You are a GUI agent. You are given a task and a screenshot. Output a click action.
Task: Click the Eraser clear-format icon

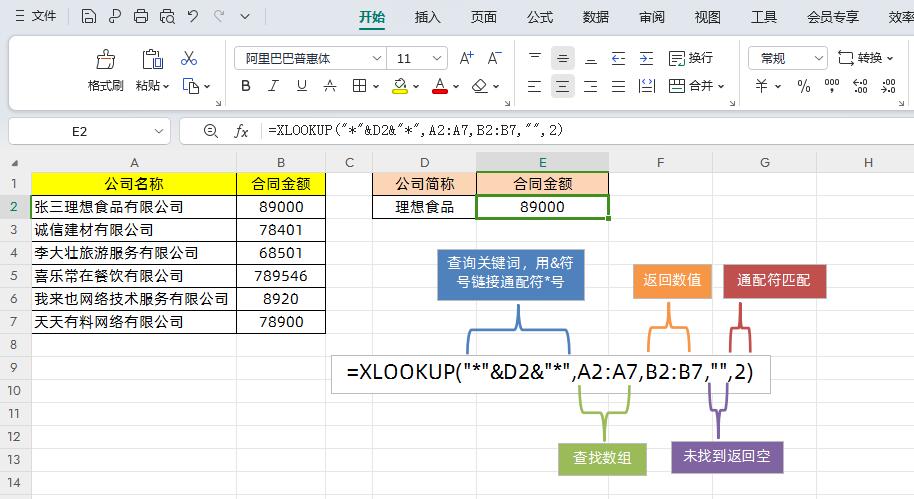pos(480,86)
